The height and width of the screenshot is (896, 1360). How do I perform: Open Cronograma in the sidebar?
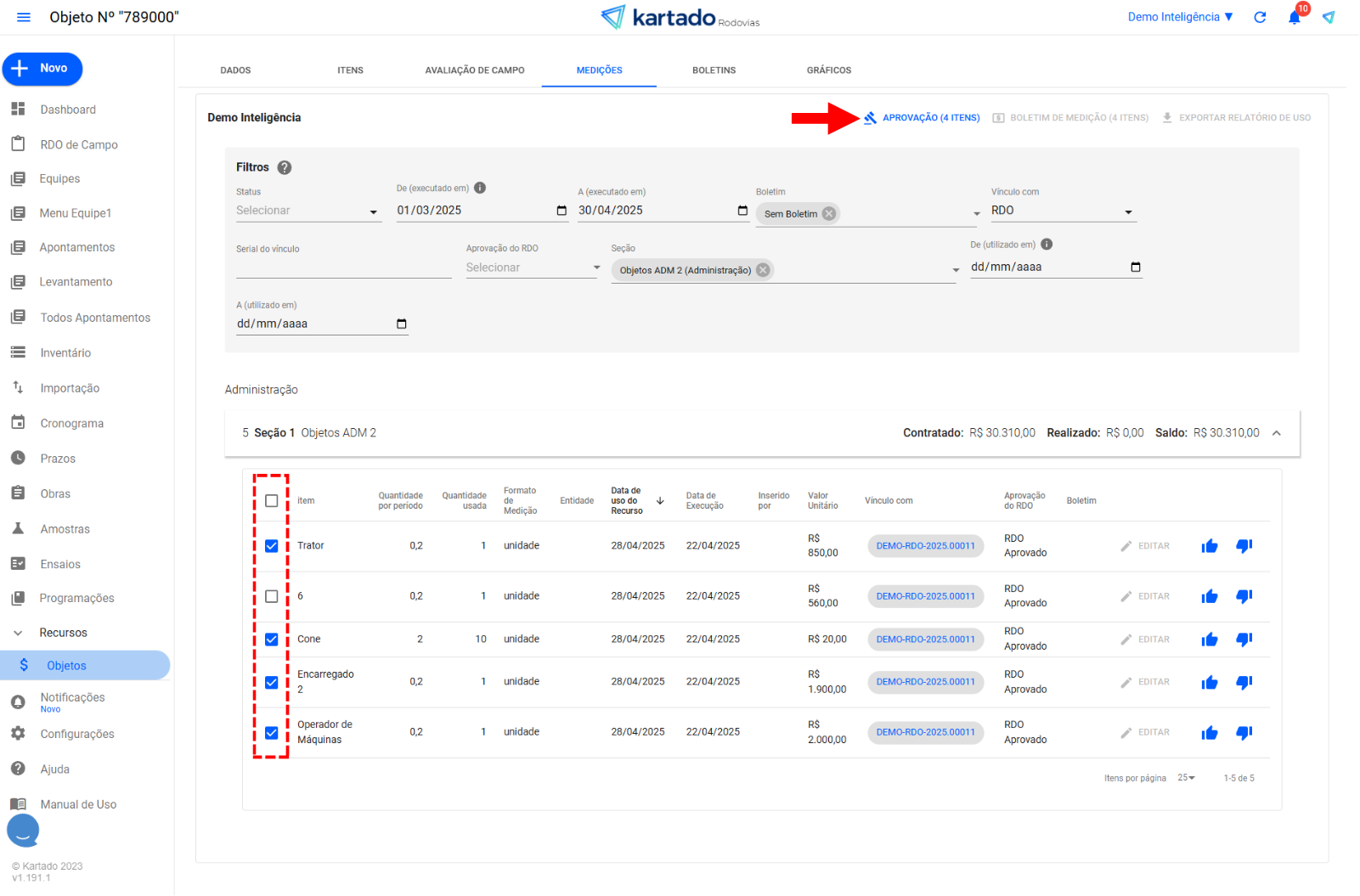click(x=72, y=424)
